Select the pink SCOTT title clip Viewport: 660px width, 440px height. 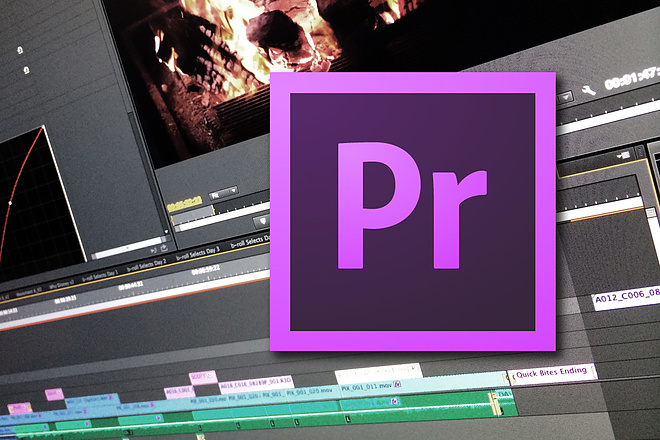coord(203,376)
